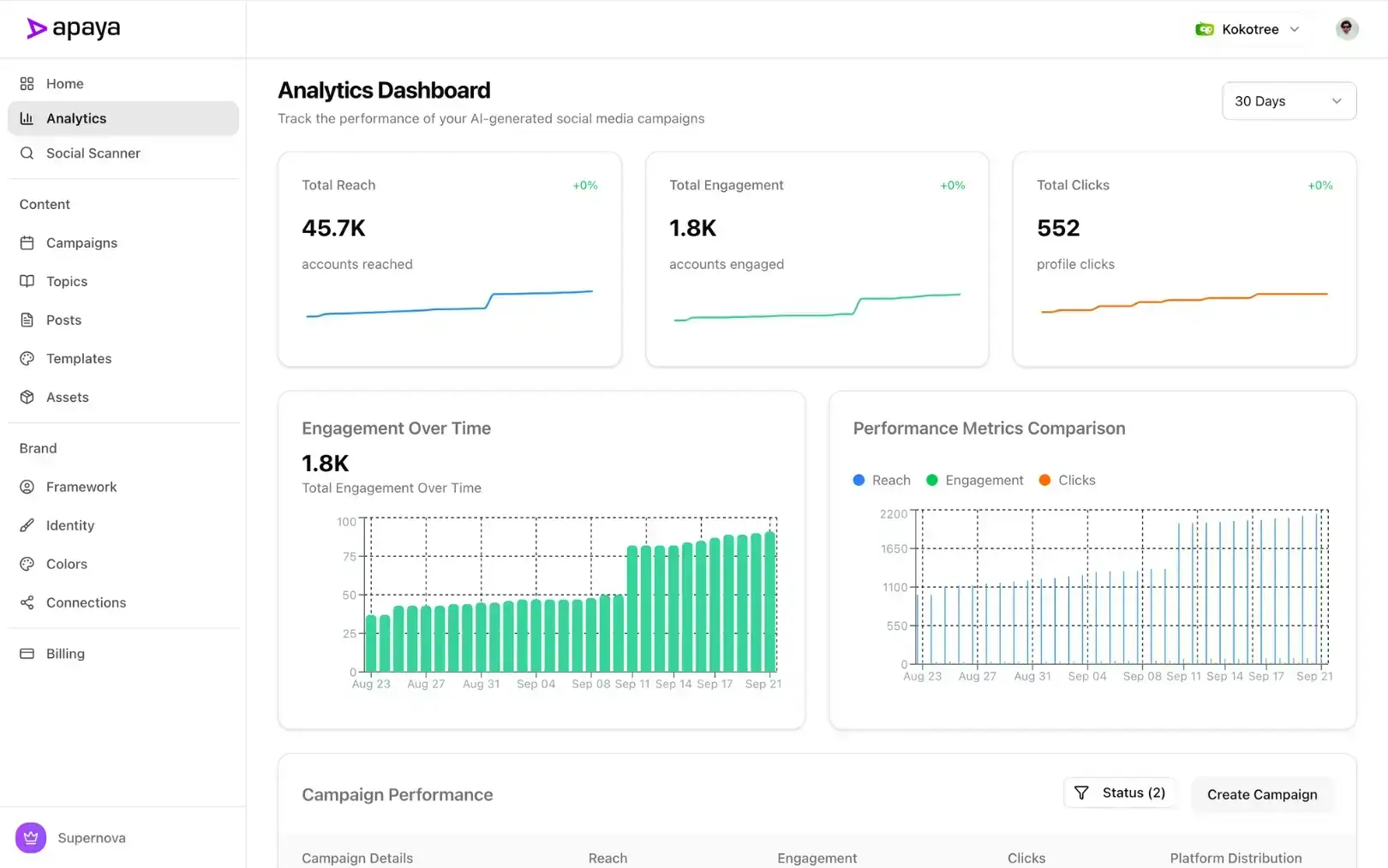Select the Analytics sidebar icon

coord(27,118)
